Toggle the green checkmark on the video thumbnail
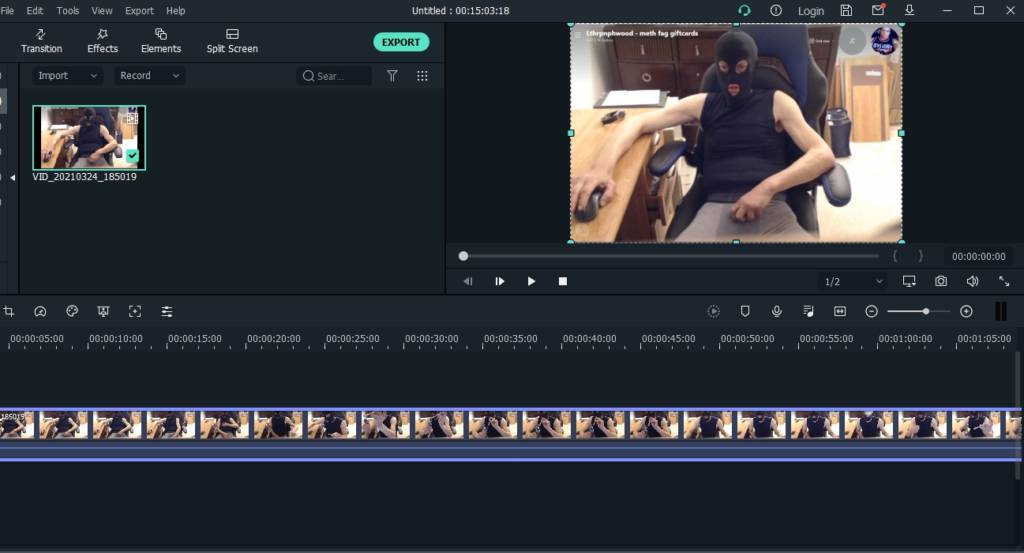Image resolution: width=1024 pixels, height=553 pixels. pyautogui.click(x=132, y=156)
